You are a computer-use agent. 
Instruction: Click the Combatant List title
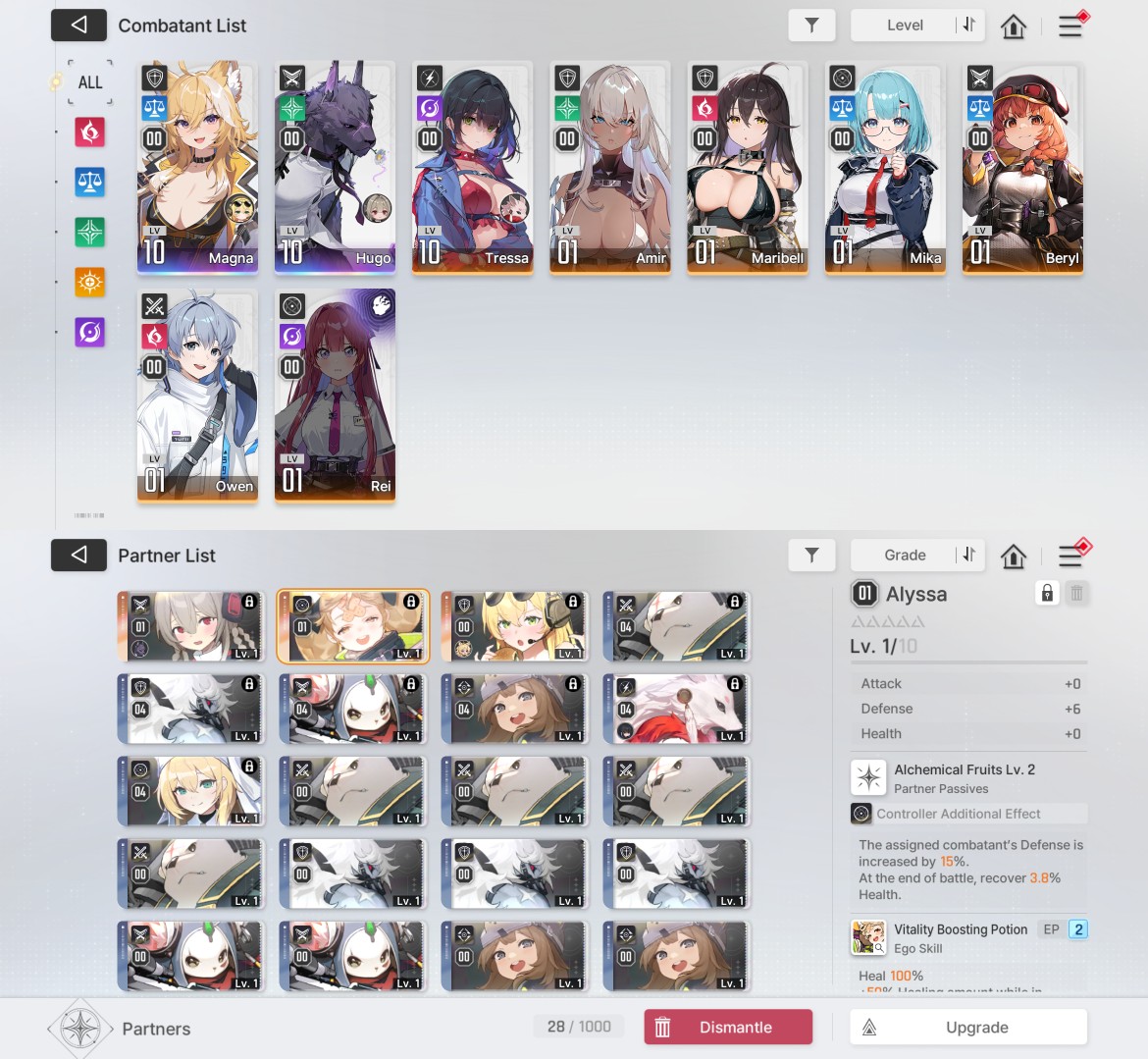(183, 26)
